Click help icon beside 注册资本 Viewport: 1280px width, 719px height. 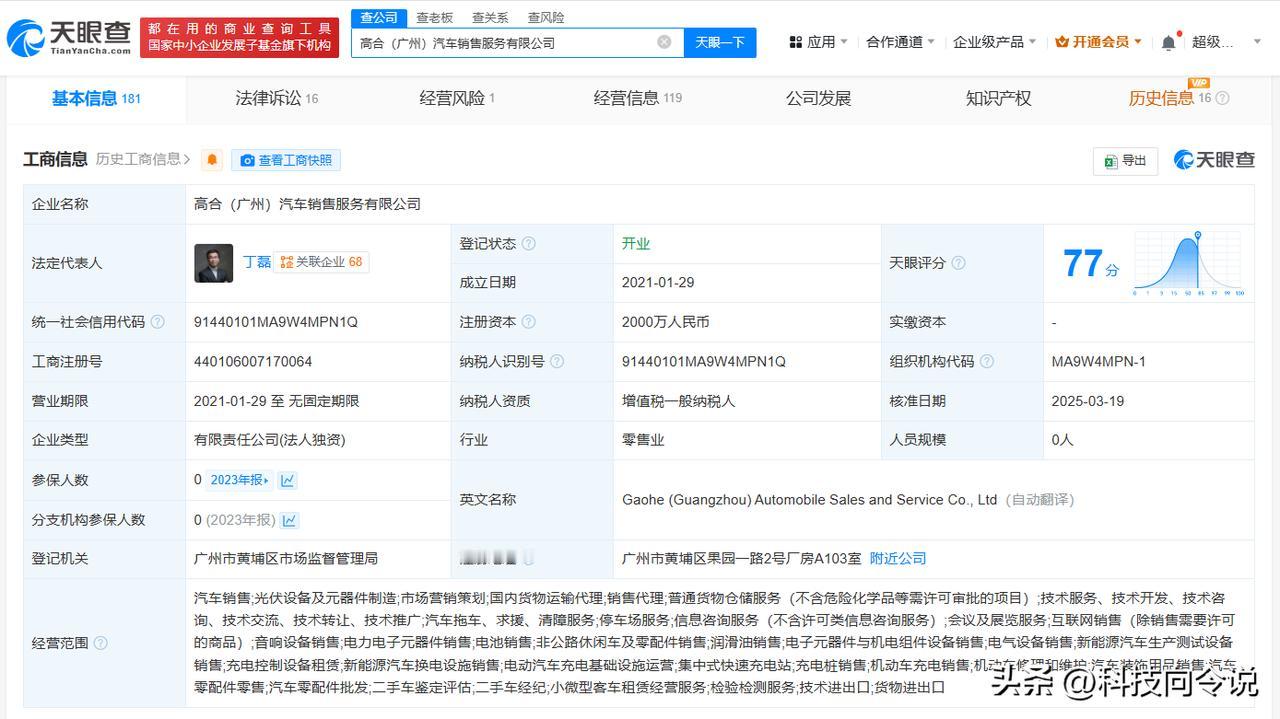pyautogui.click(x=529, y=322)
